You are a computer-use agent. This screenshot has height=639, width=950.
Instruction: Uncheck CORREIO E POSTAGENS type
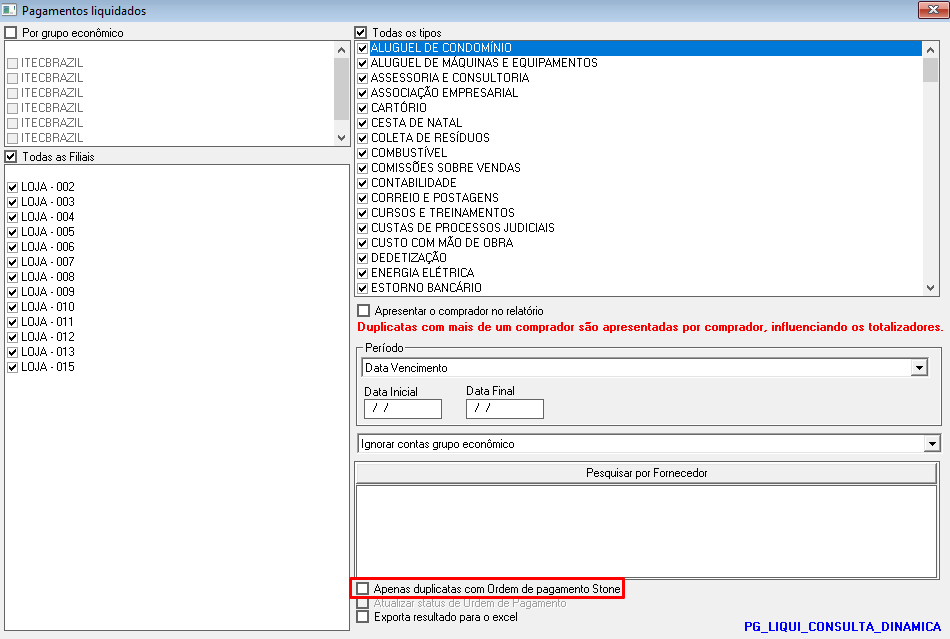pos(363,198)
